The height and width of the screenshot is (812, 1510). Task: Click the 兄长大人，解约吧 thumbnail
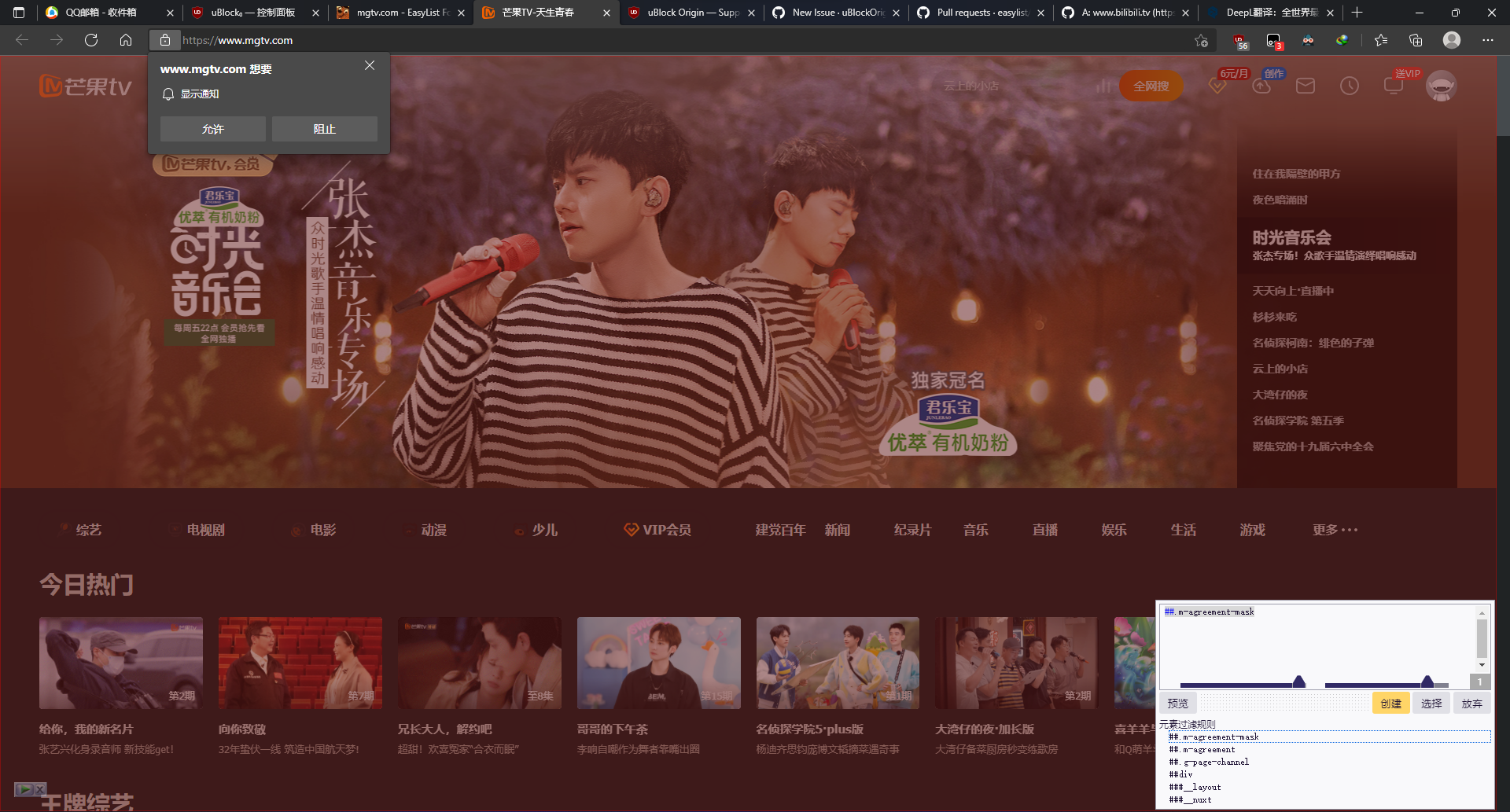[479, 663]
